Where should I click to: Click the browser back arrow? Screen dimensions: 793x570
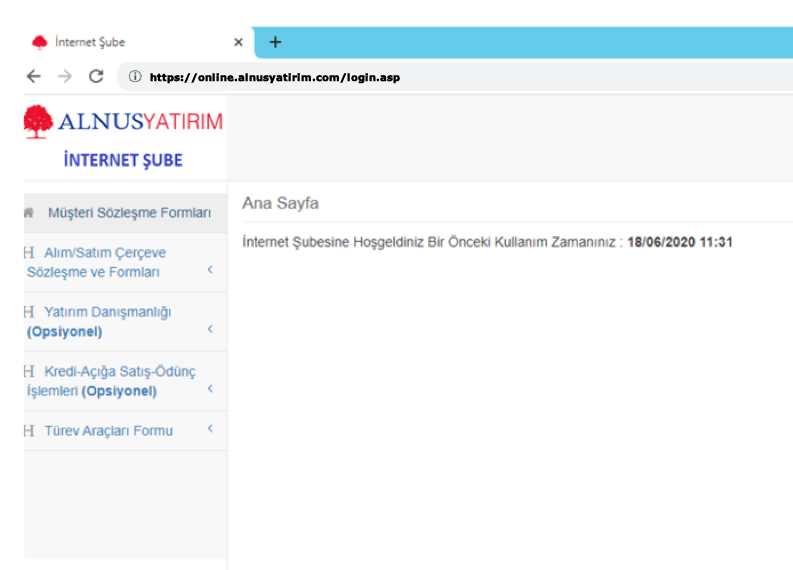point(34,77)
